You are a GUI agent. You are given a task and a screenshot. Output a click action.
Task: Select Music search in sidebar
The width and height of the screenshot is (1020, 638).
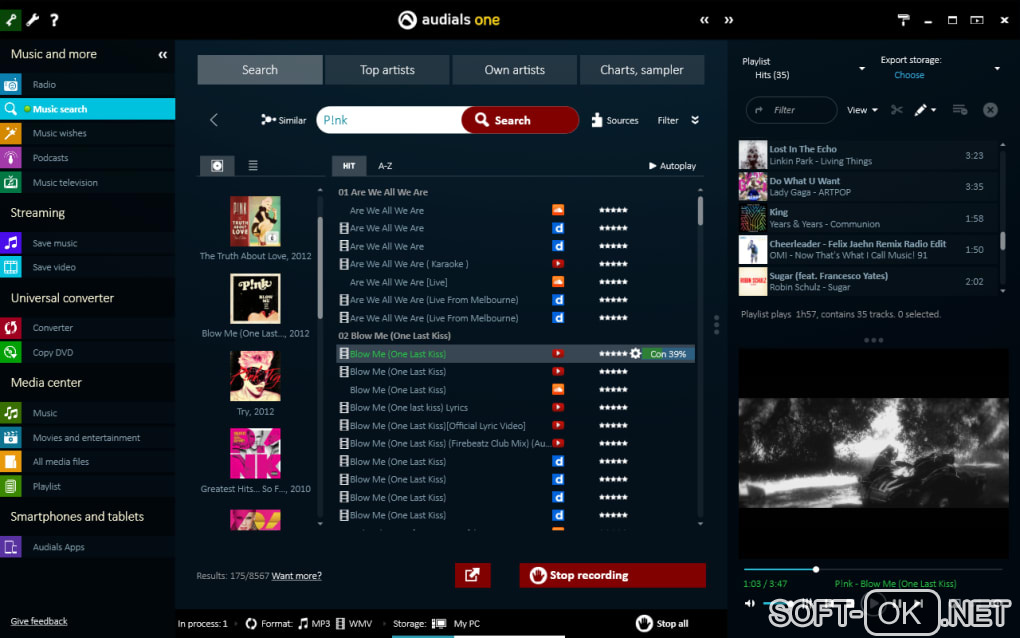pyautogui.click(x=87, y=109)
